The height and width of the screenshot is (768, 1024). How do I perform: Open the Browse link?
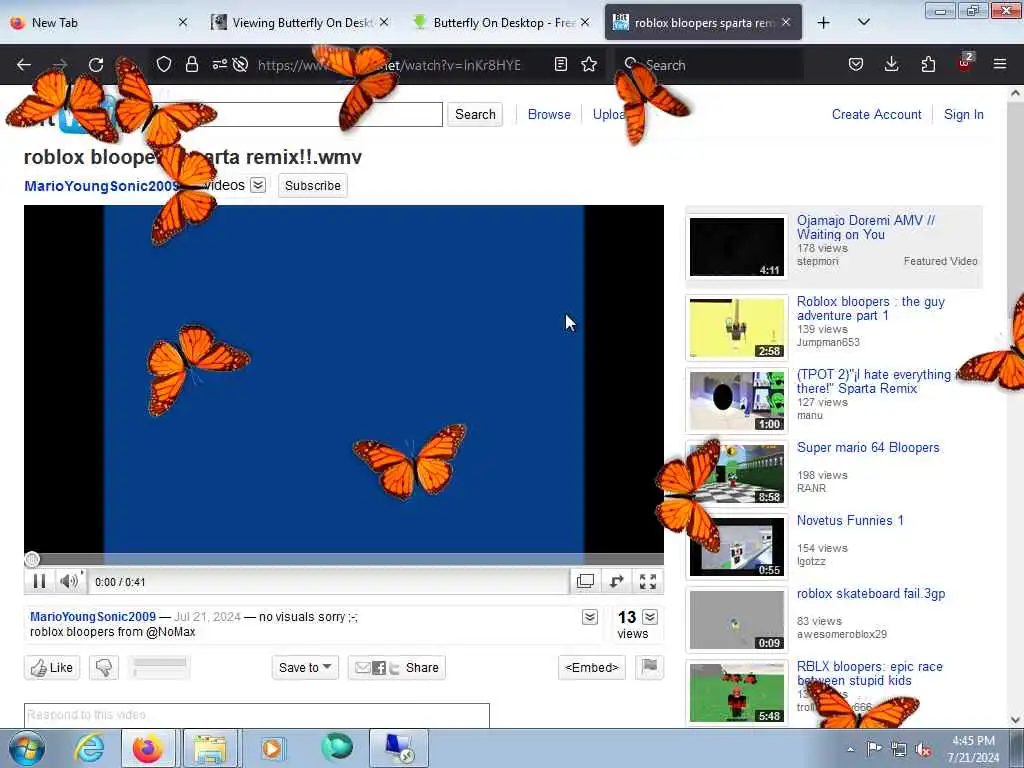point(549,114)
